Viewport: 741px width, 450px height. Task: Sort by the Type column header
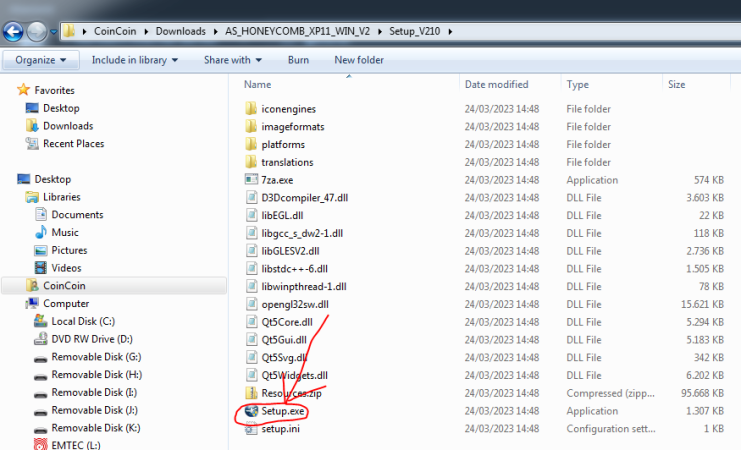pos(577,84)
